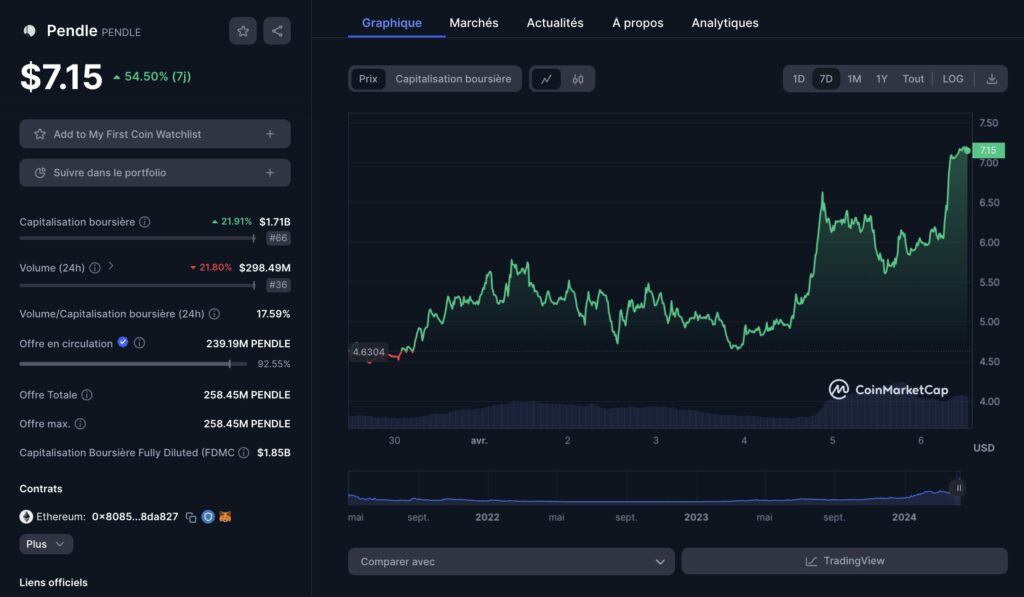Star Pendle as a favorite
1024x597 pixels.
[242, 31]
